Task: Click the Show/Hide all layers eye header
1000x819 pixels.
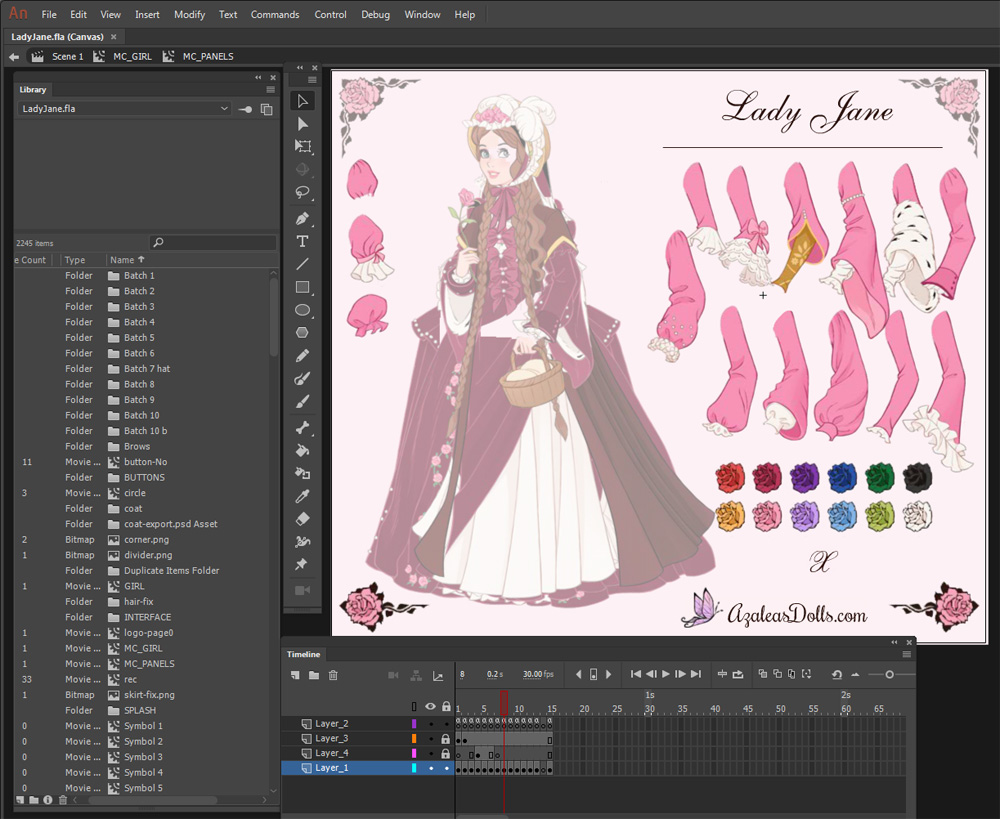Action: coord(430,706)
